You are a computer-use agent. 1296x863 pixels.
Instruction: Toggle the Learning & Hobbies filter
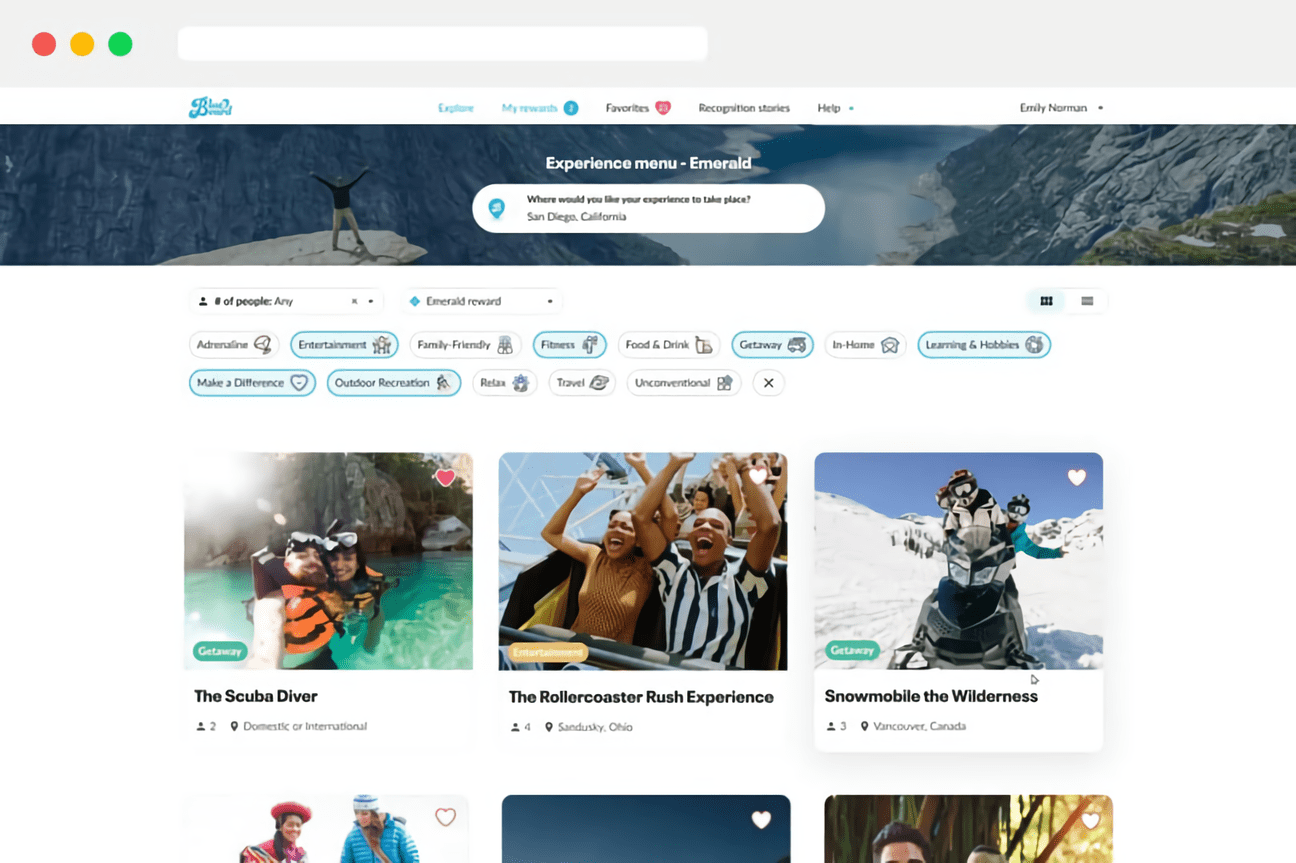click(984, 345)
